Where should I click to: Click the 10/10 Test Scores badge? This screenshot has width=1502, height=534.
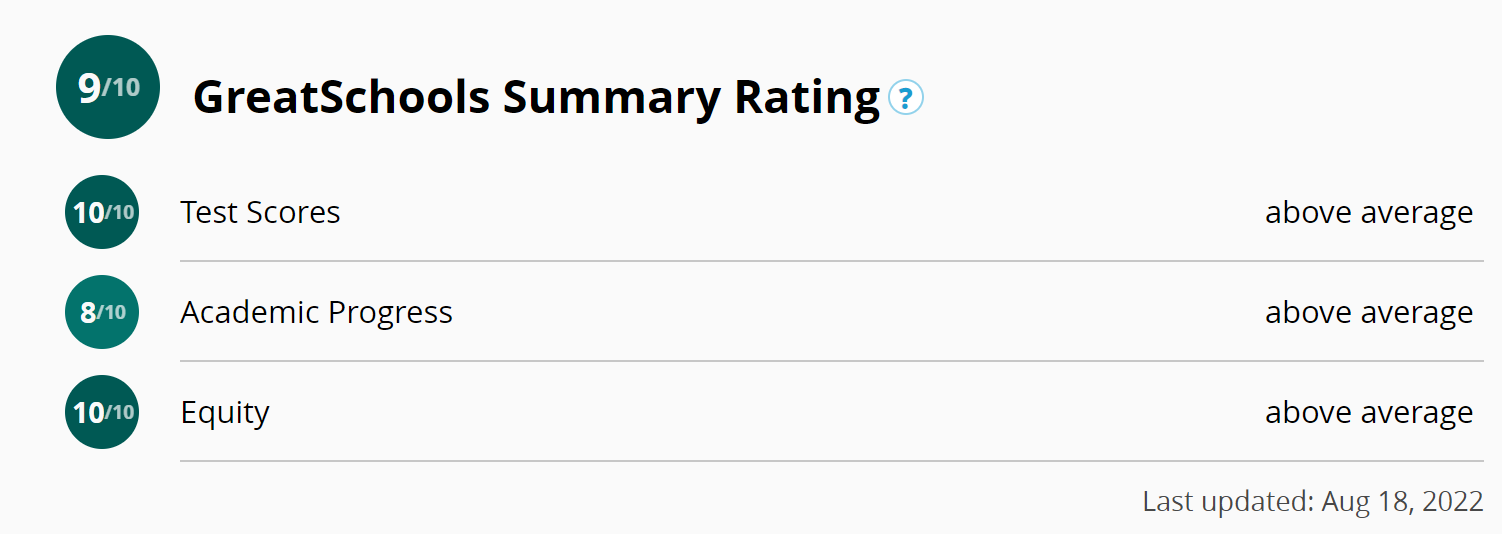[102, 212]
